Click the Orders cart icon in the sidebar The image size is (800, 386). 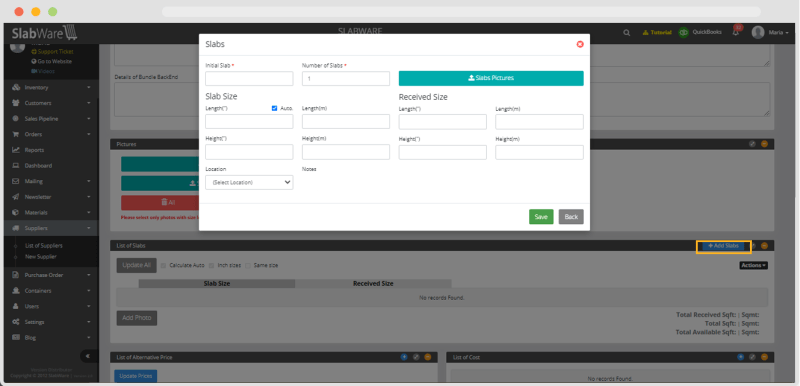(x=16, y=134)
